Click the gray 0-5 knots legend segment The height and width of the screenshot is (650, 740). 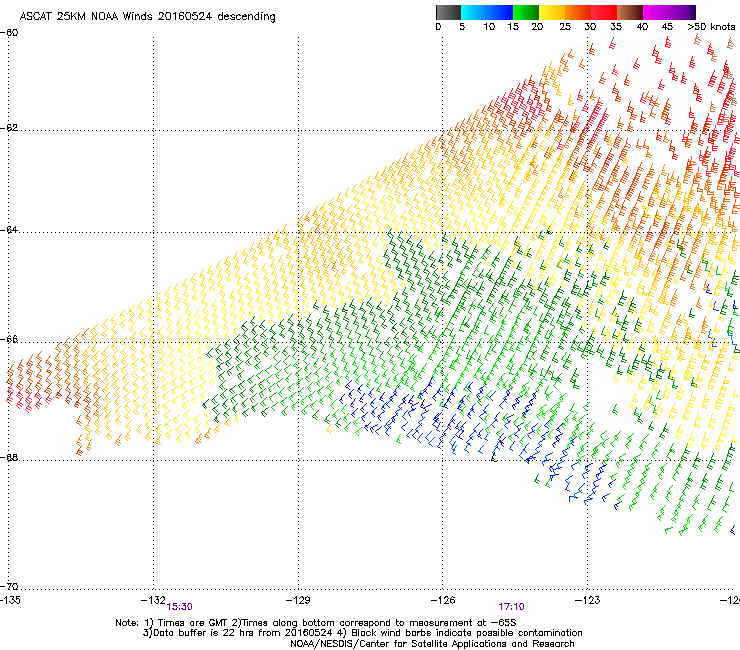click(448, 12)
